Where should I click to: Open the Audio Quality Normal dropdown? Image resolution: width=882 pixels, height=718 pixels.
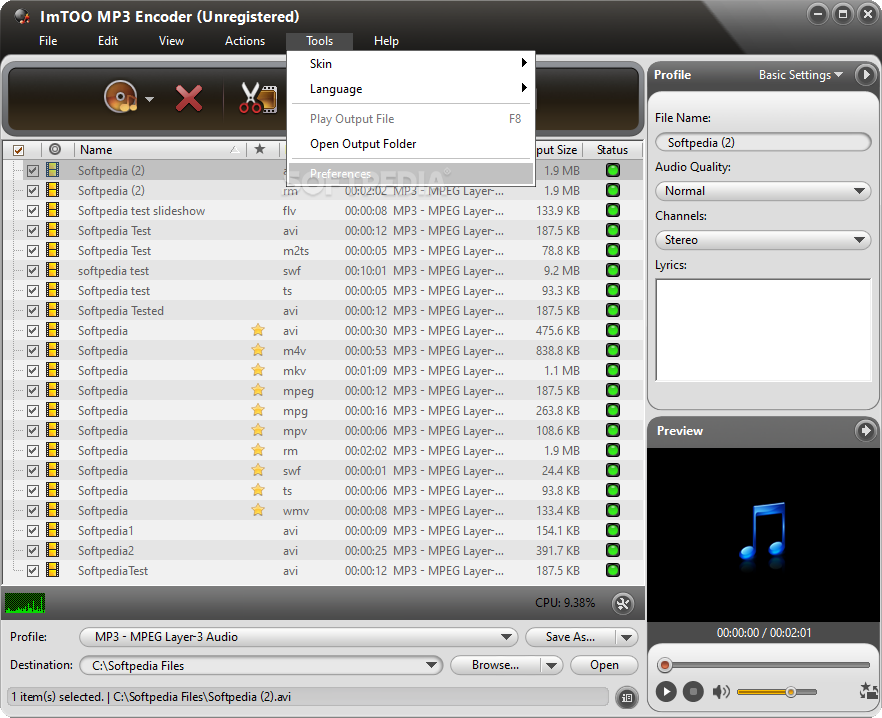763,191
